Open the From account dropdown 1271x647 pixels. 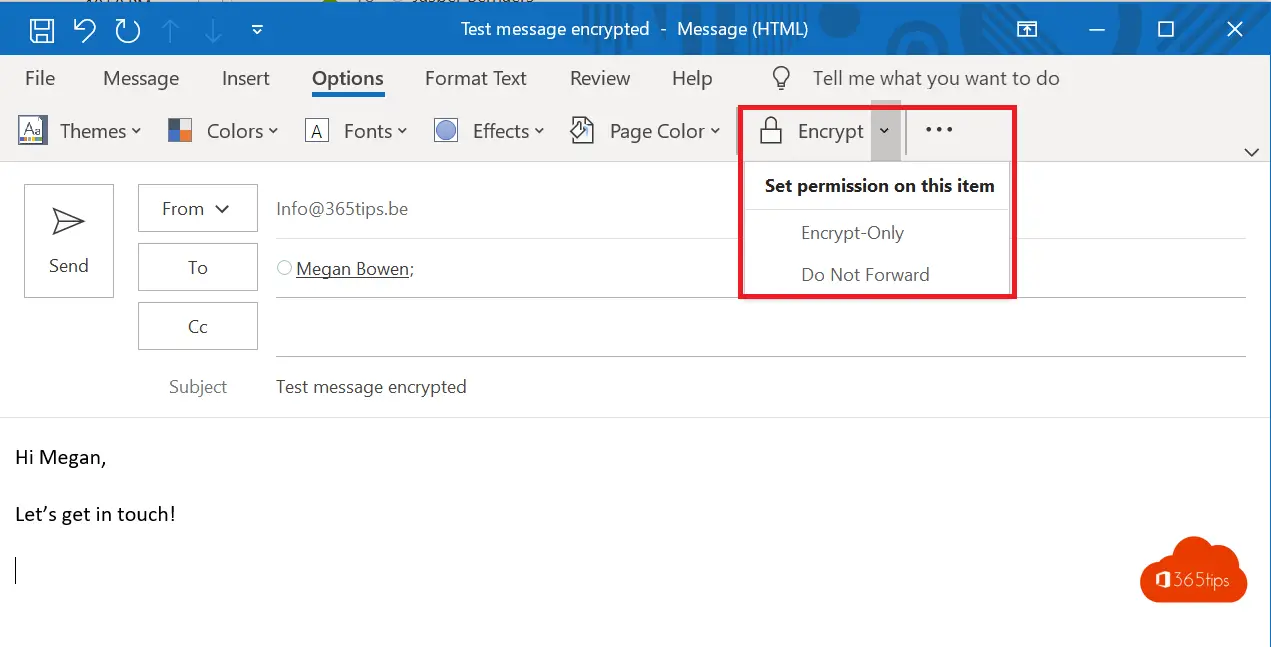(197, 208)
